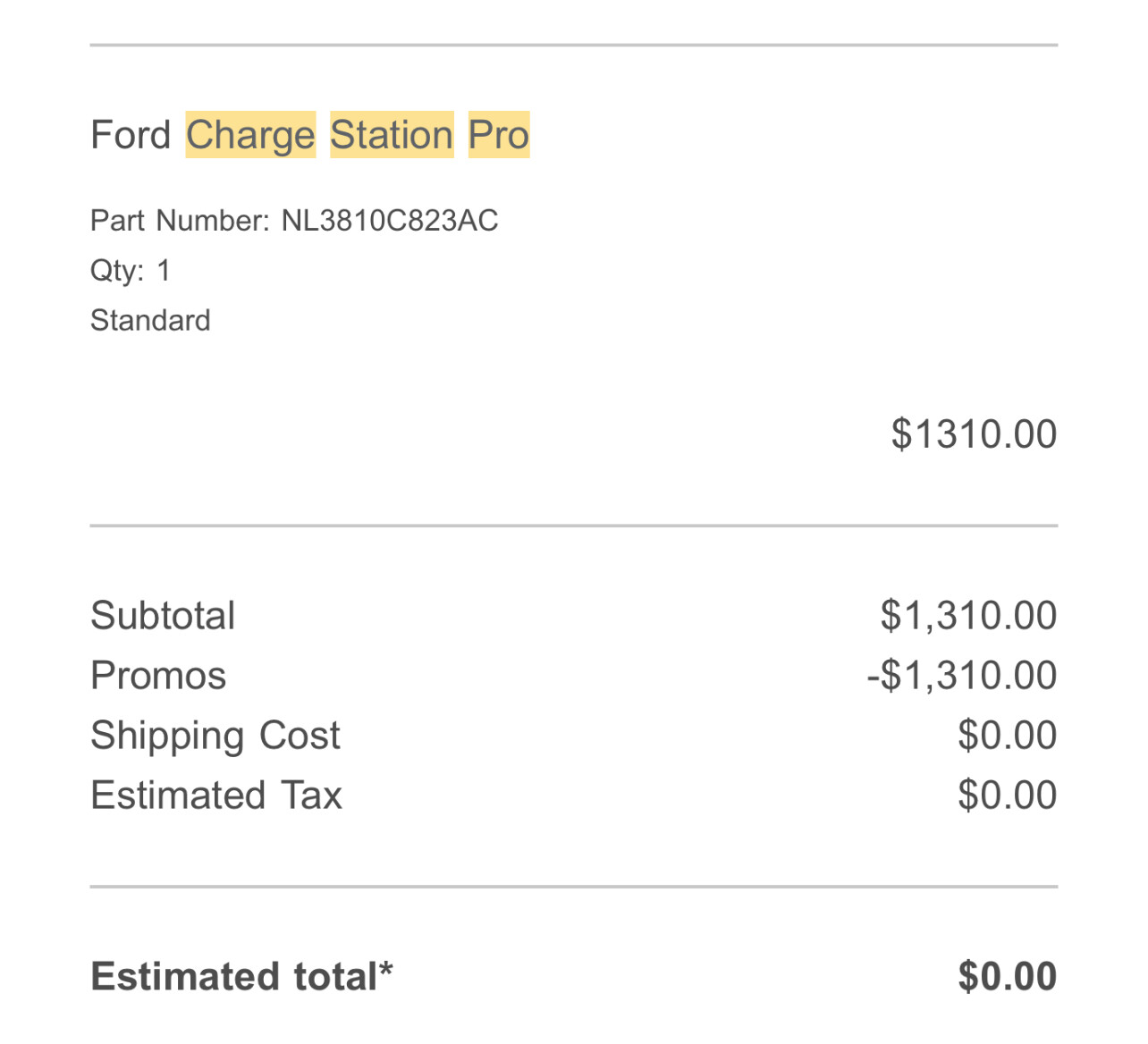Click the Shipping Cost label

click(x=215, y=737)
